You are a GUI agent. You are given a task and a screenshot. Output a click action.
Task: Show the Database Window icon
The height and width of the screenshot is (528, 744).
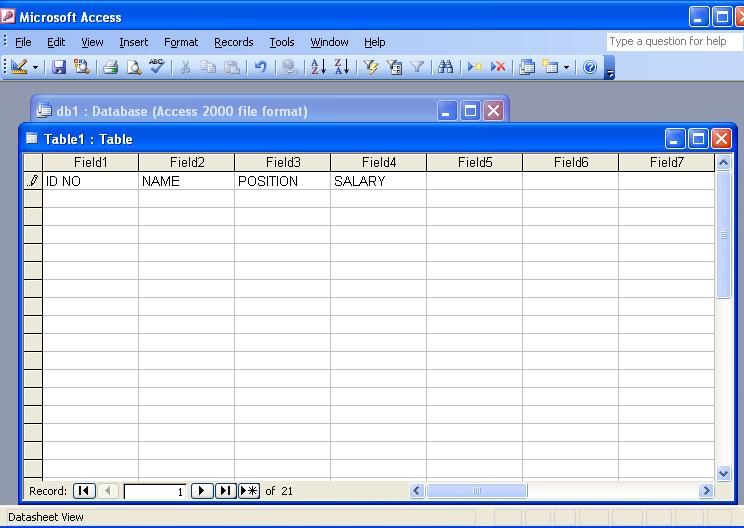pos(527,67)
